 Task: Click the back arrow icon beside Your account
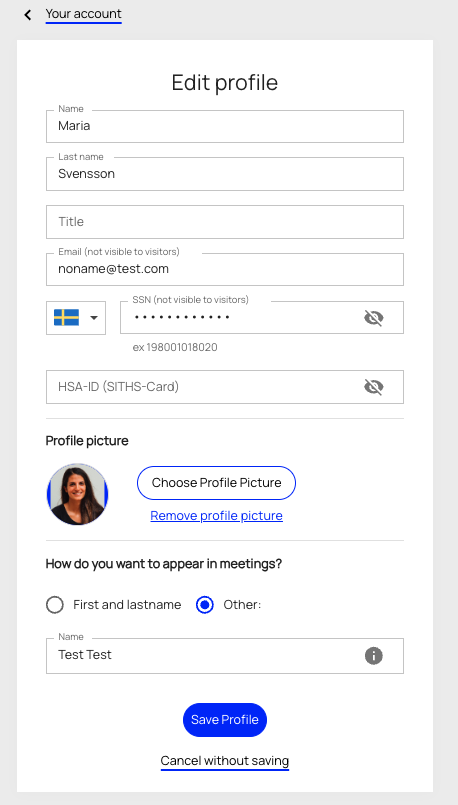tap(28, 15)
